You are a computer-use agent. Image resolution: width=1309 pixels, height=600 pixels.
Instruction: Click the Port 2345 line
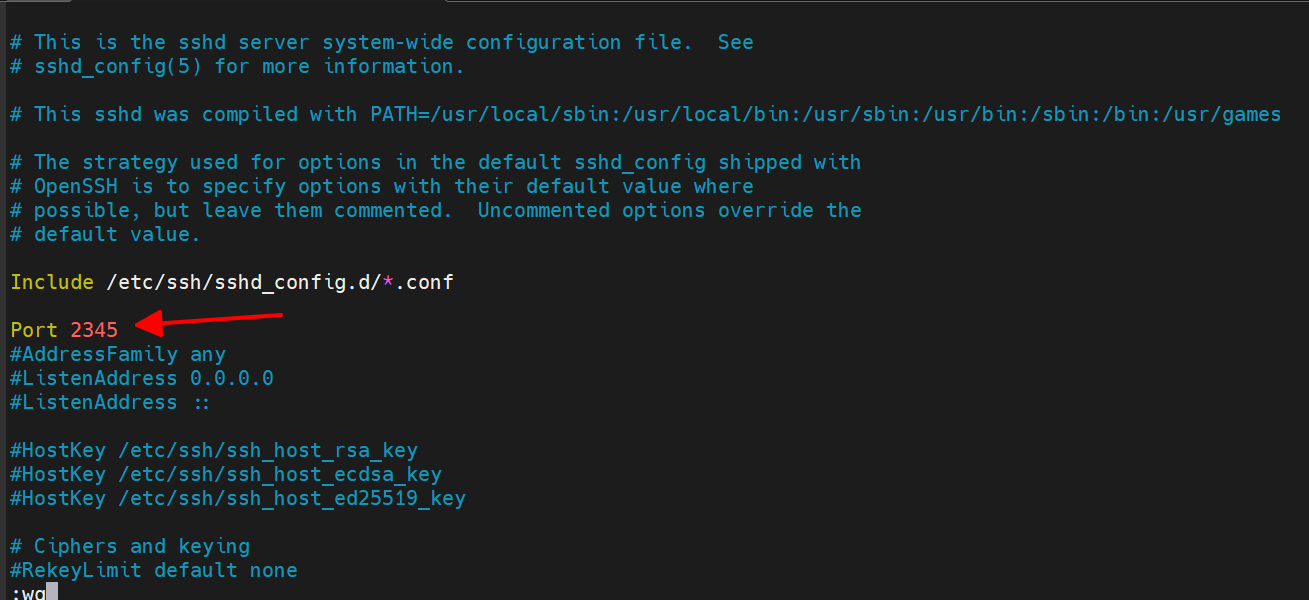(x=64, y=330)
